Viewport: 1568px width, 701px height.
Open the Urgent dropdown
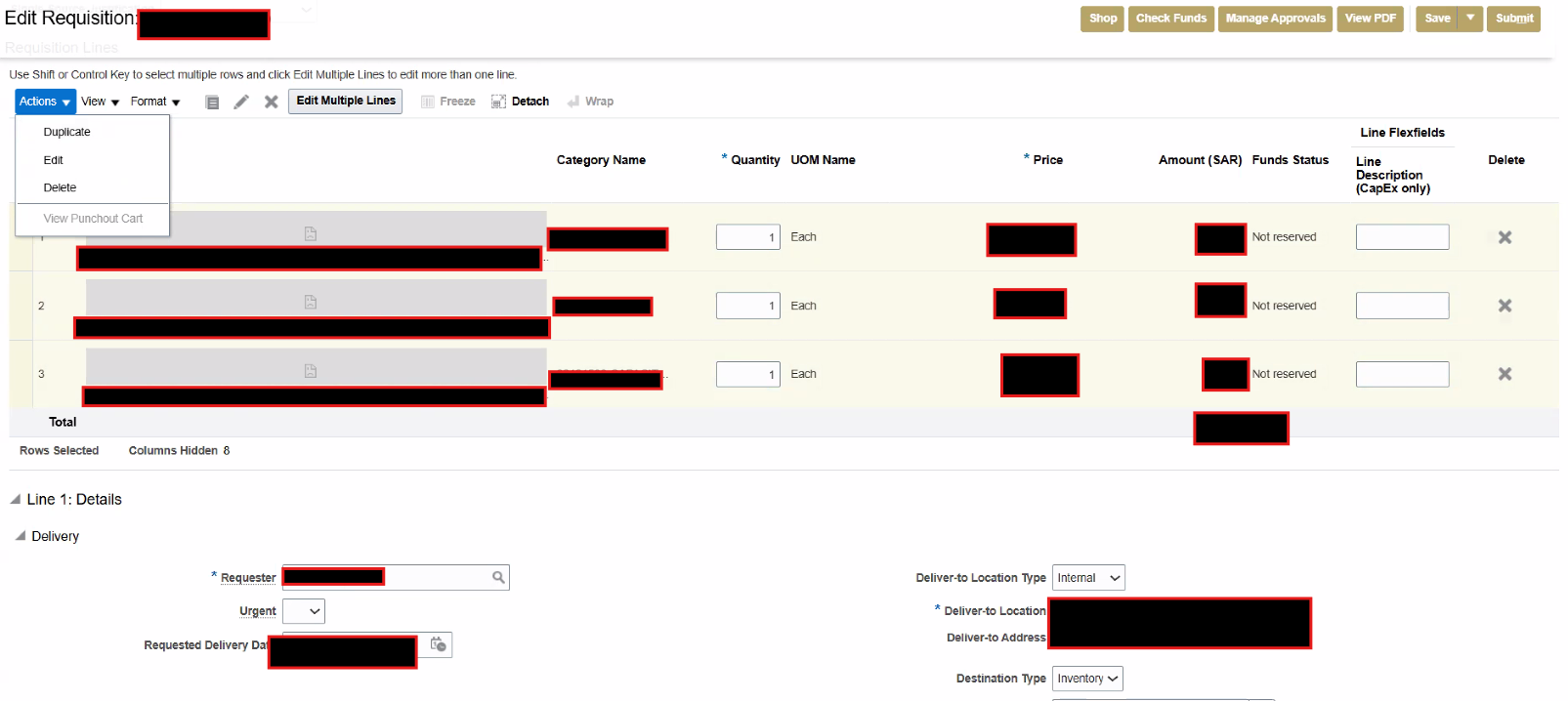[304, 611]
